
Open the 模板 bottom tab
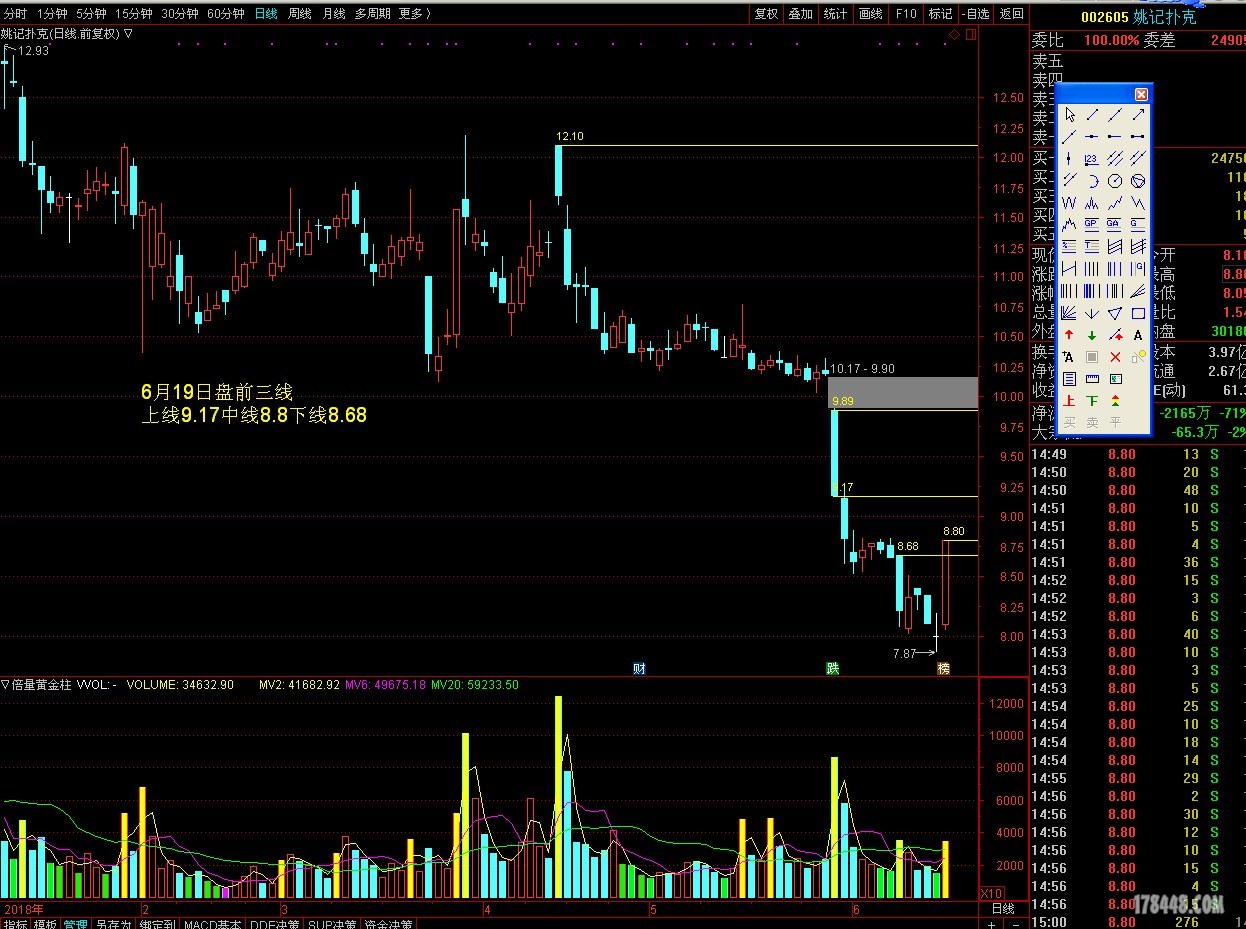(45, 924)
